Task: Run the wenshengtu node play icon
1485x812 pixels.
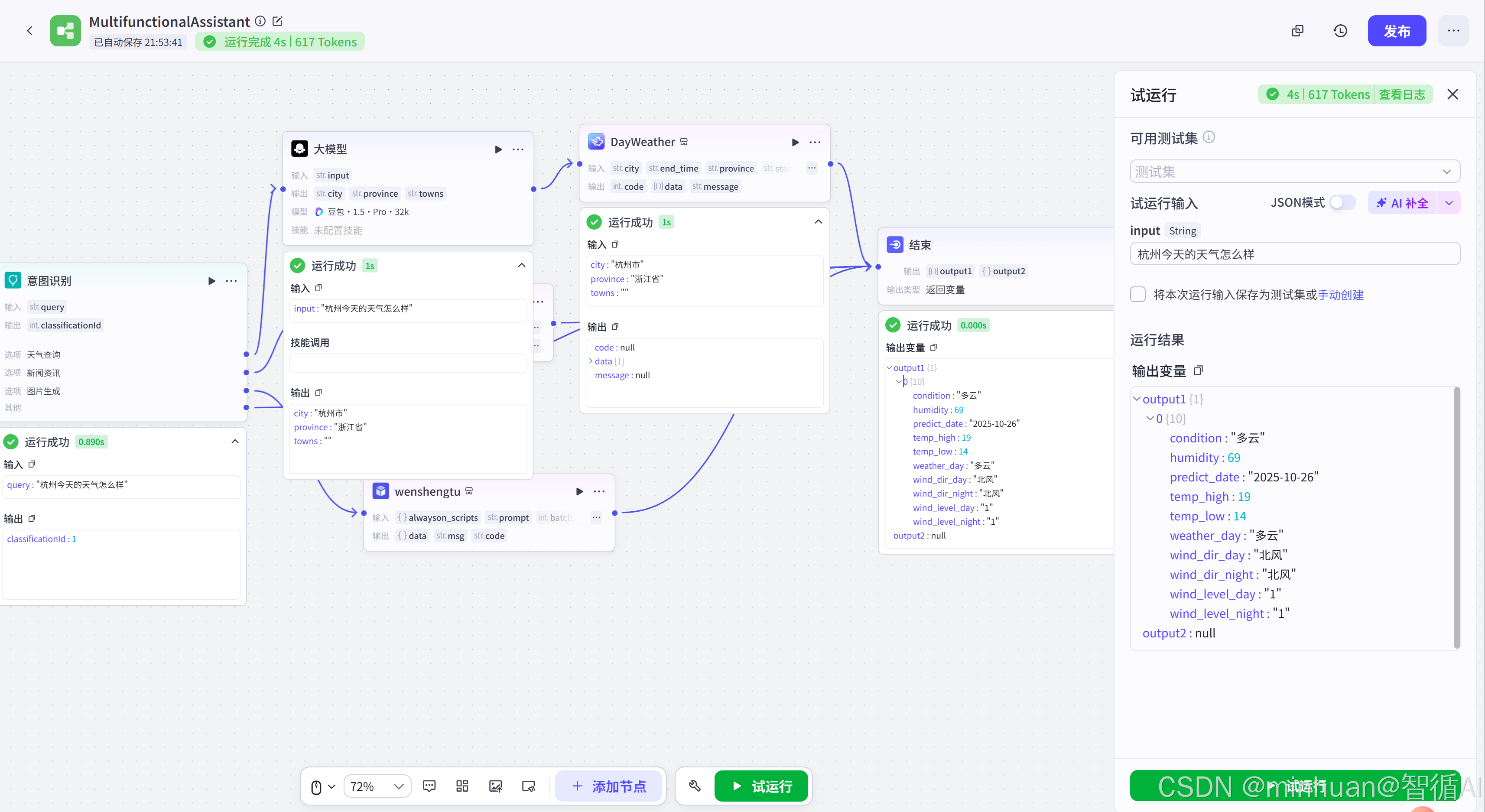Action: pyautogui.click(x=579, y=492)
